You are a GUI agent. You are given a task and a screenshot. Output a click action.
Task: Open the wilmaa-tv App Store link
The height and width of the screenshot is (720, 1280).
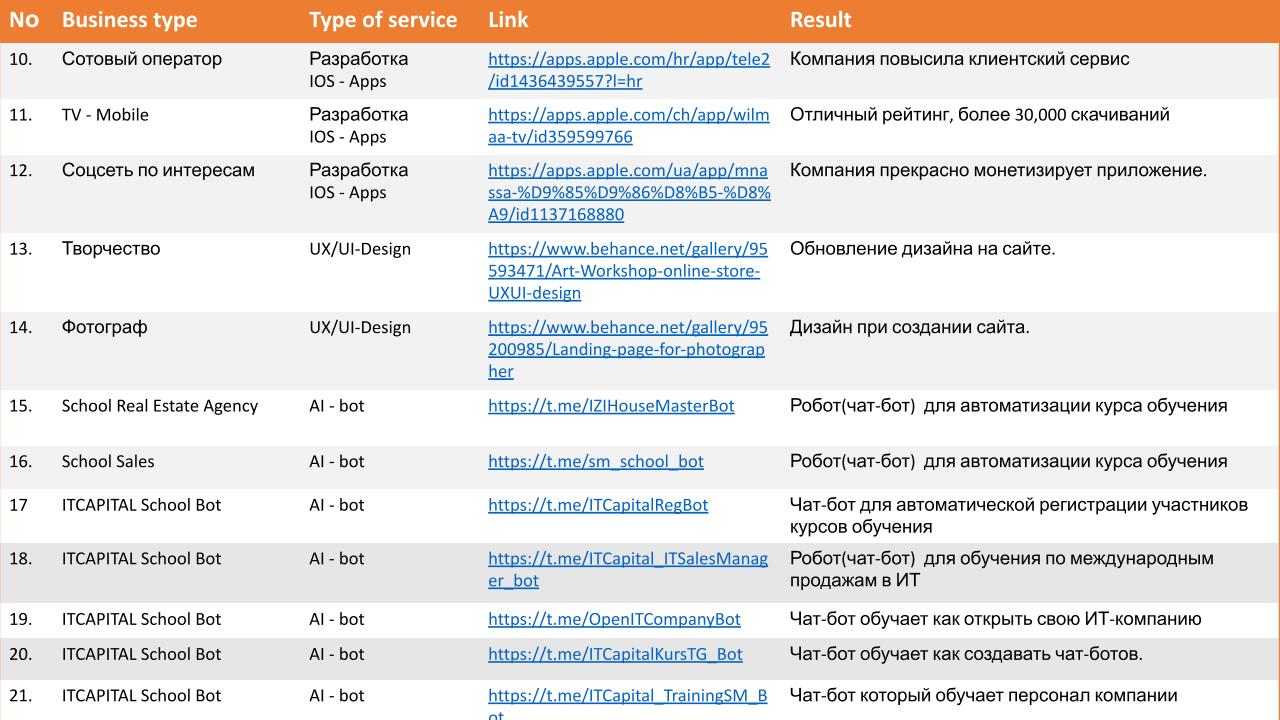(629, 126)
